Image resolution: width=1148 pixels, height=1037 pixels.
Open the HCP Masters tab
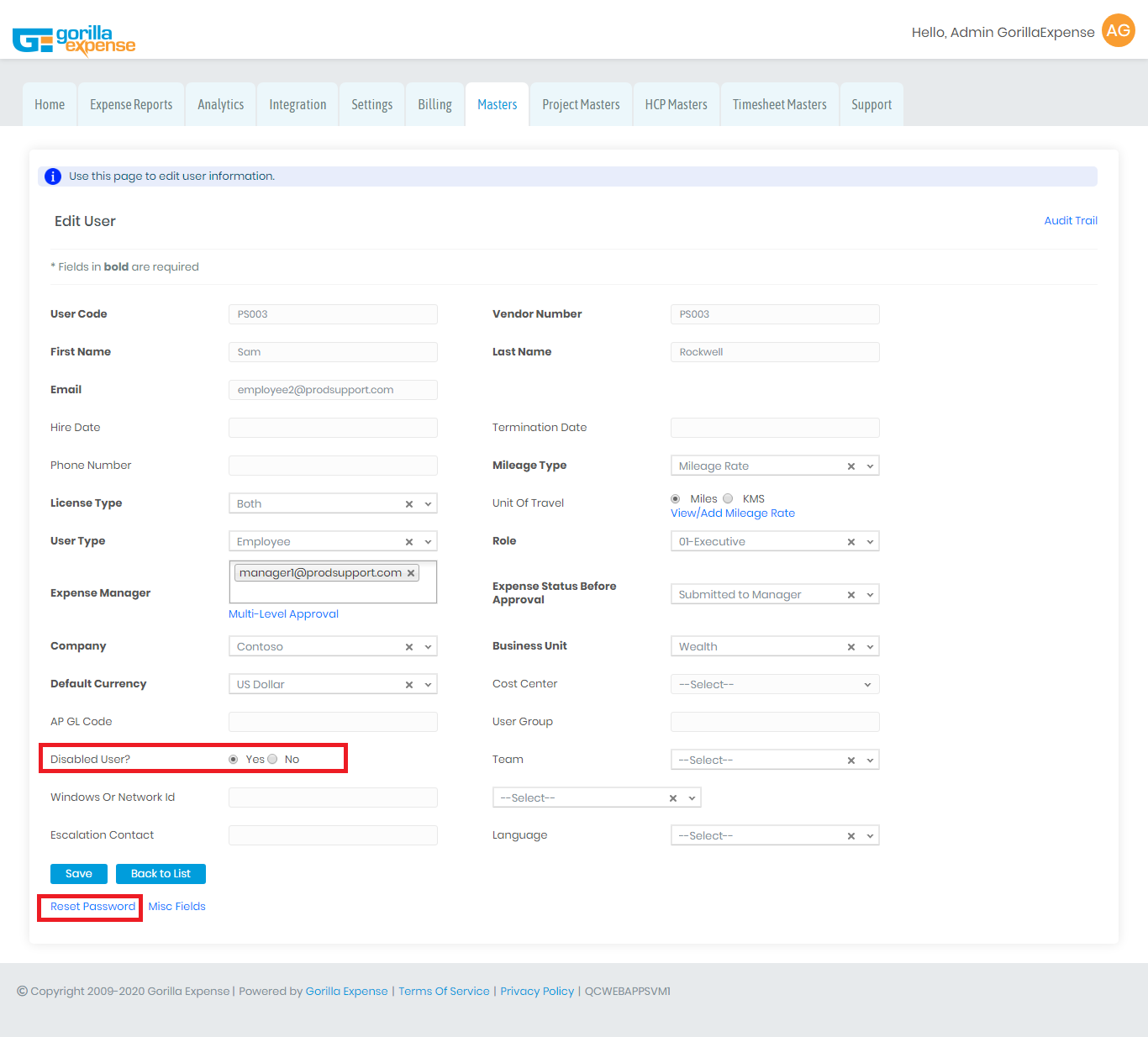[677, 104]
